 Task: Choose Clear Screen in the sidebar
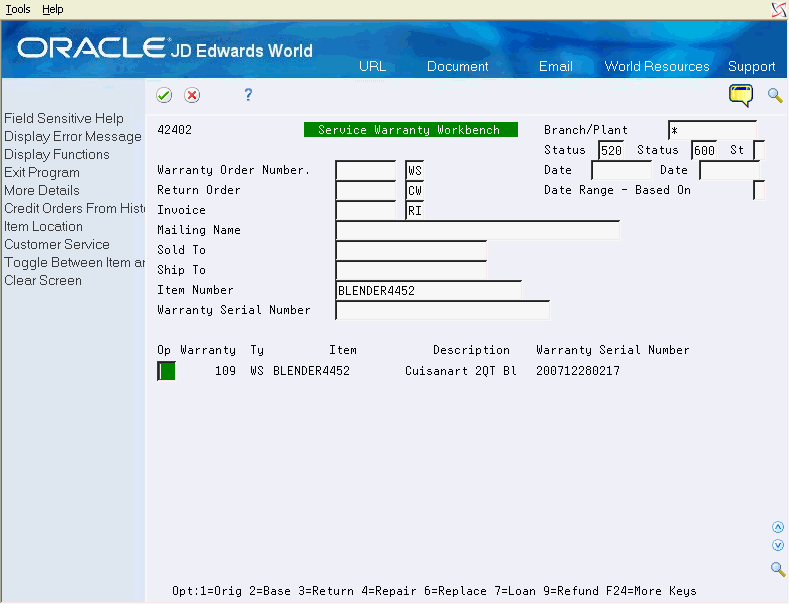pyautogui.click(x=43, y=280)
